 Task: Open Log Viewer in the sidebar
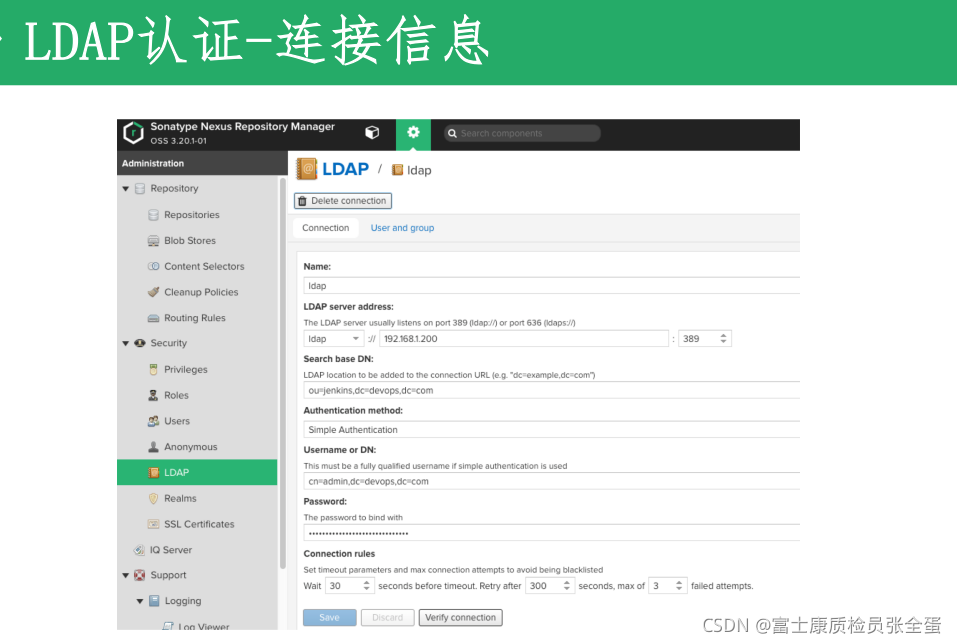[x=204, y=626]
